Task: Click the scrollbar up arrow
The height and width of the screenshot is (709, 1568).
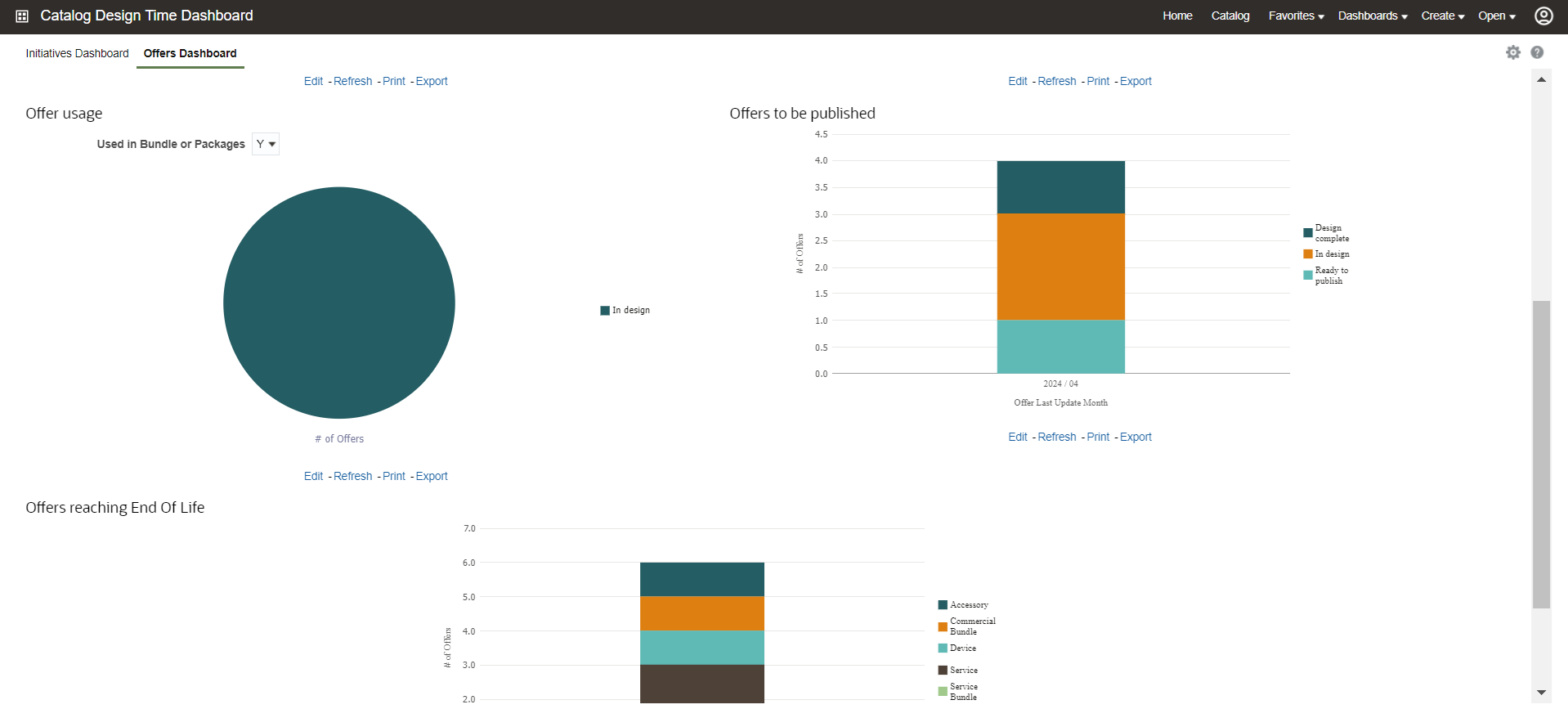Action: 1541,79
